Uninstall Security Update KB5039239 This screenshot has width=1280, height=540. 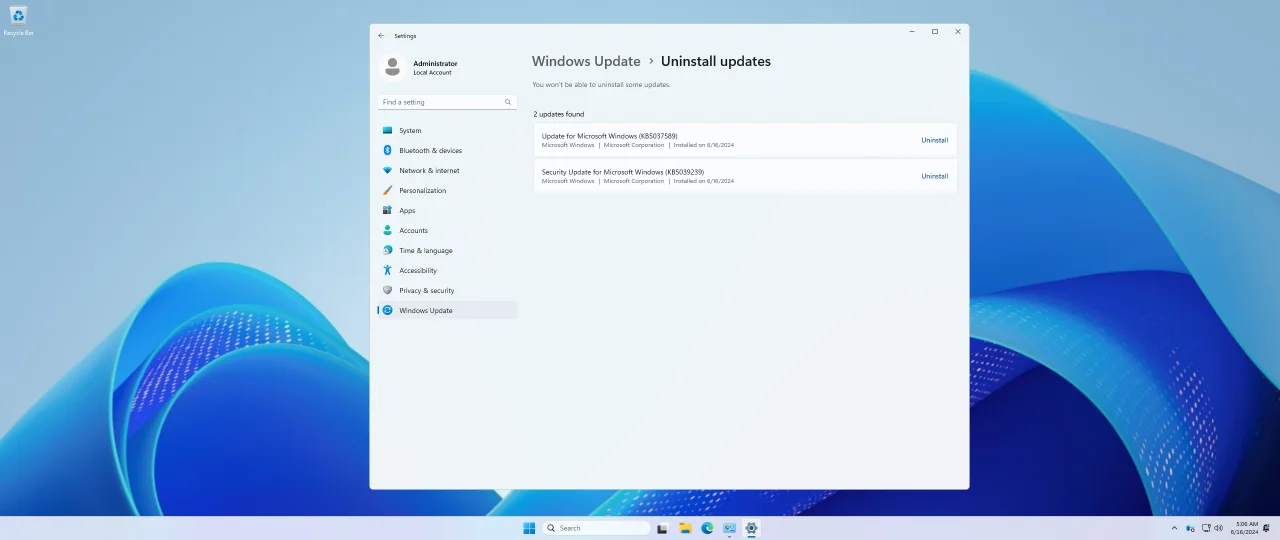[934, 176]
